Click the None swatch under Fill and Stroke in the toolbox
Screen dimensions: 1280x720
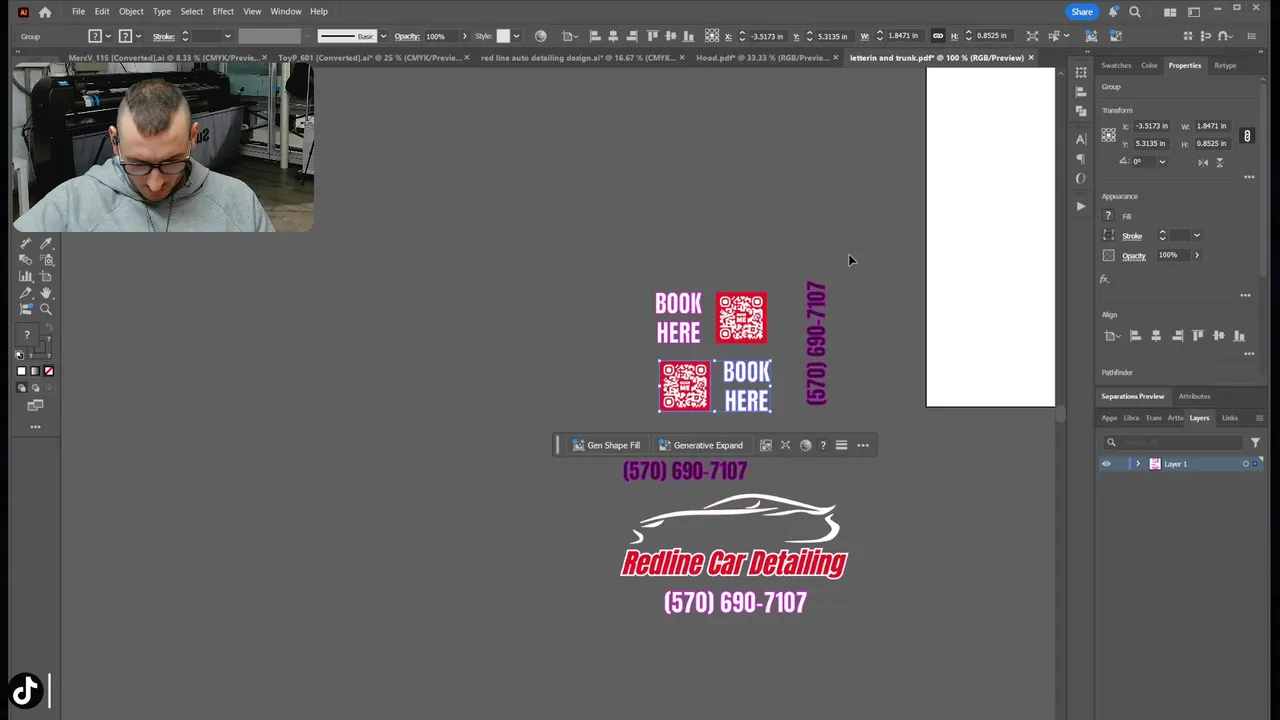tap(49, 371)
